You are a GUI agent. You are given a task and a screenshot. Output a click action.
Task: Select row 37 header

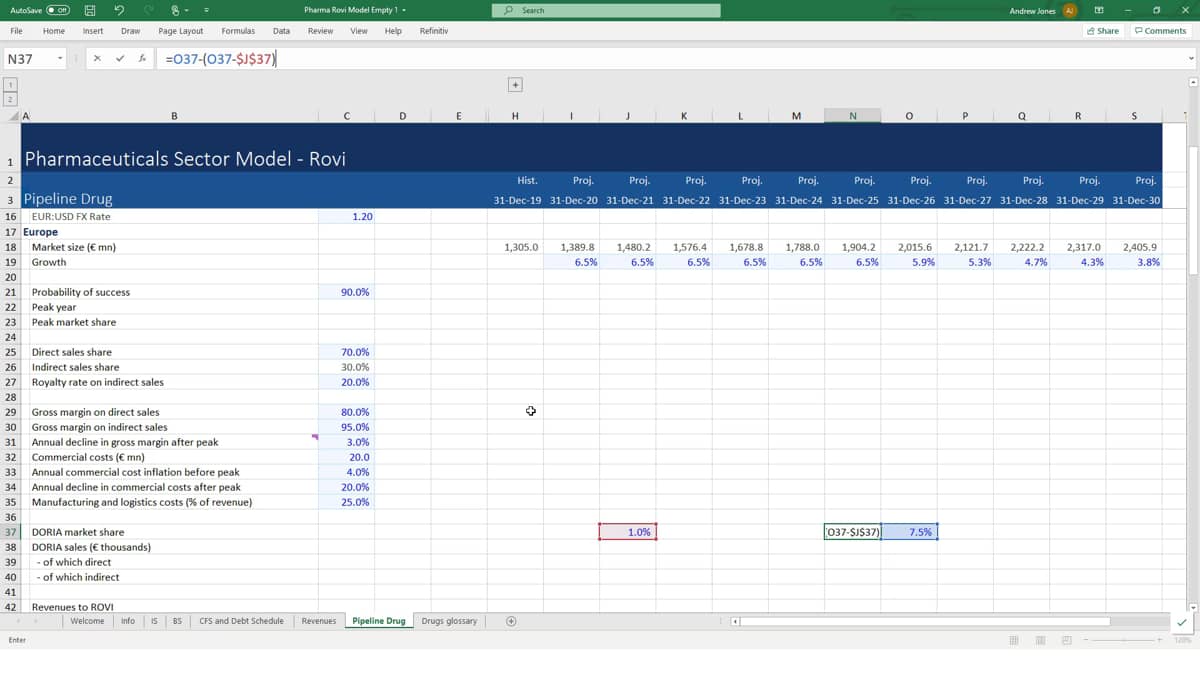point(10,532)
